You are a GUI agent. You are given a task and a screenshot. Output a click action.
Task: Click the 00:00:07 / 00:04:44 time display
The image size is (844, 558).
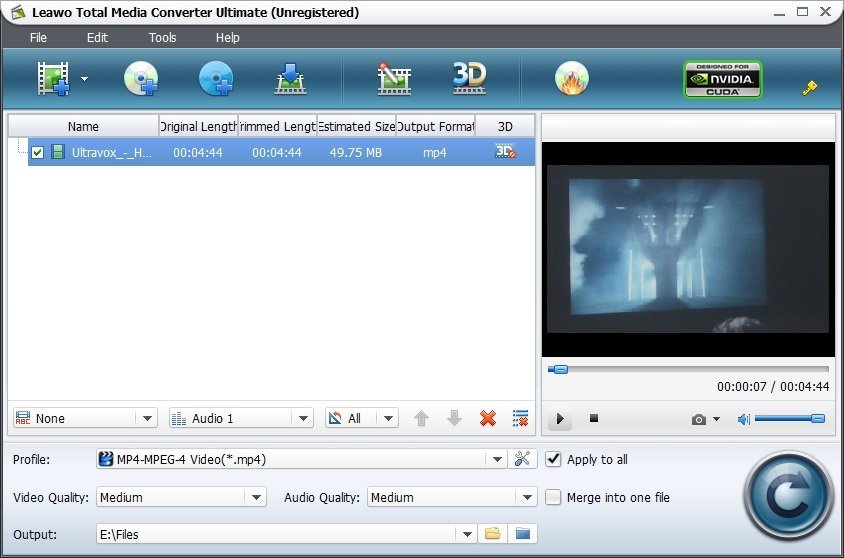tap(773, 386)
